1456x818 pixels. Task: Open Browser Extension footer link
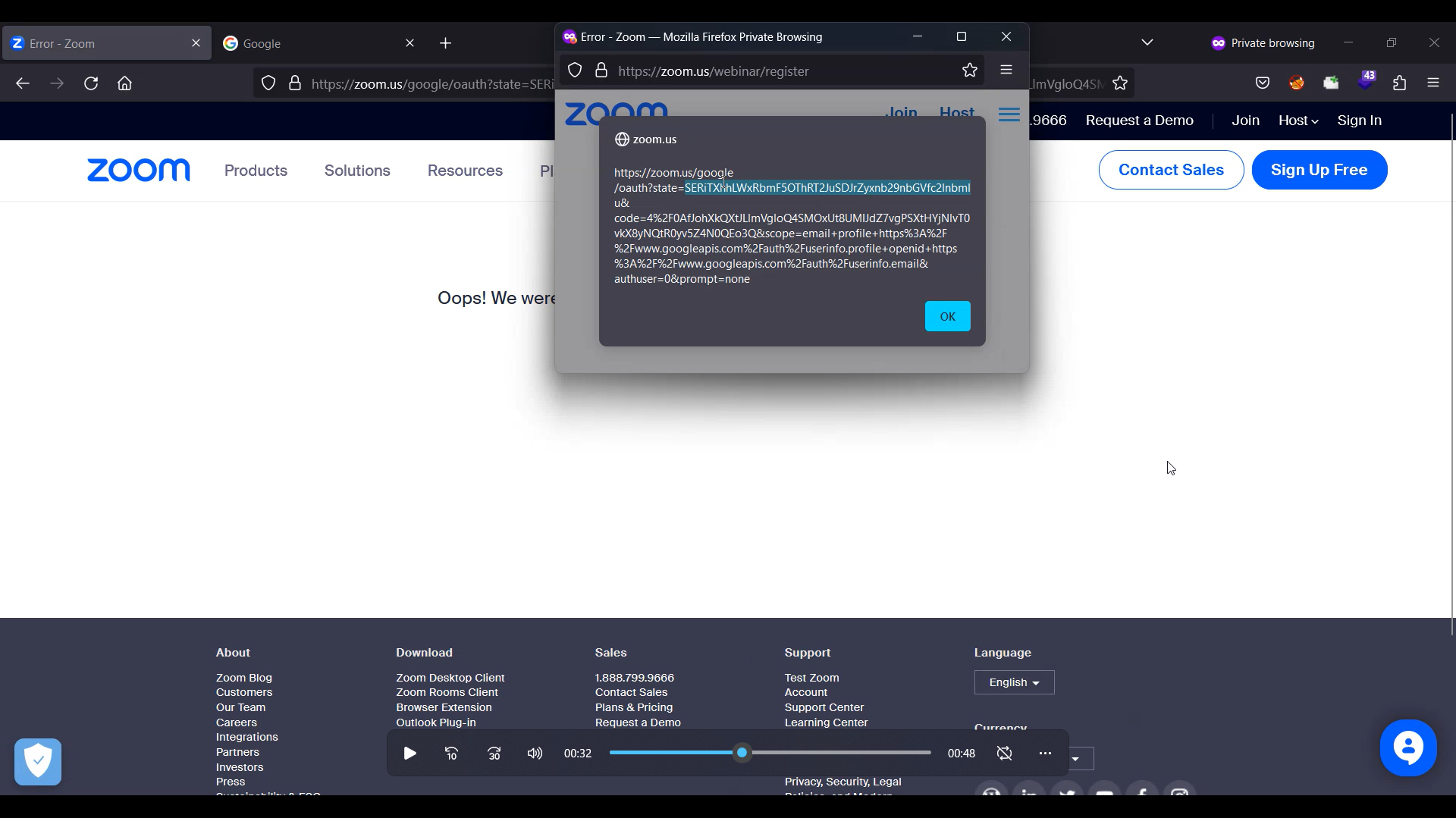(444, 707)
